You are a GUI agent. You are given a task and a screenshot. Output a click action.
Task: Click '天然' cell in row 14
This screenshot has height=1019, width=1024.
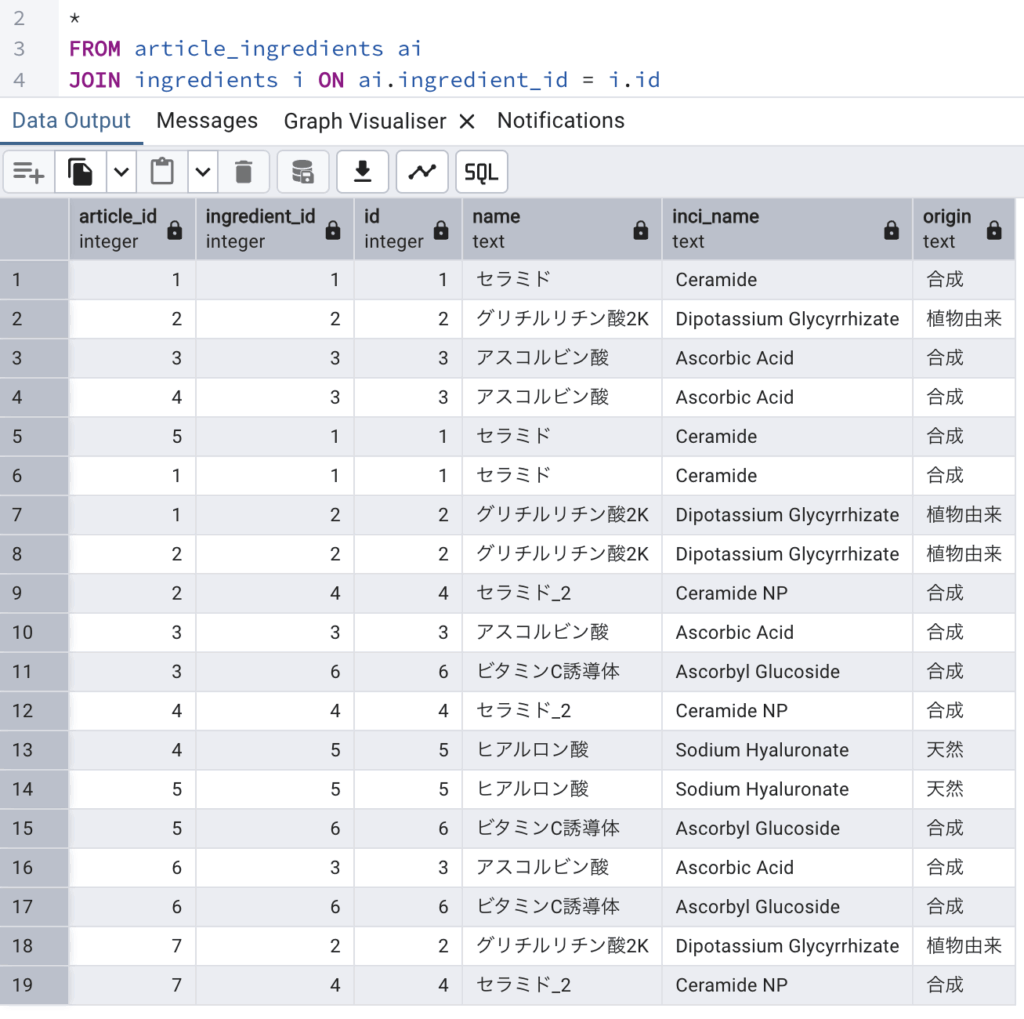pyautogui.click(x=963, y=789)
